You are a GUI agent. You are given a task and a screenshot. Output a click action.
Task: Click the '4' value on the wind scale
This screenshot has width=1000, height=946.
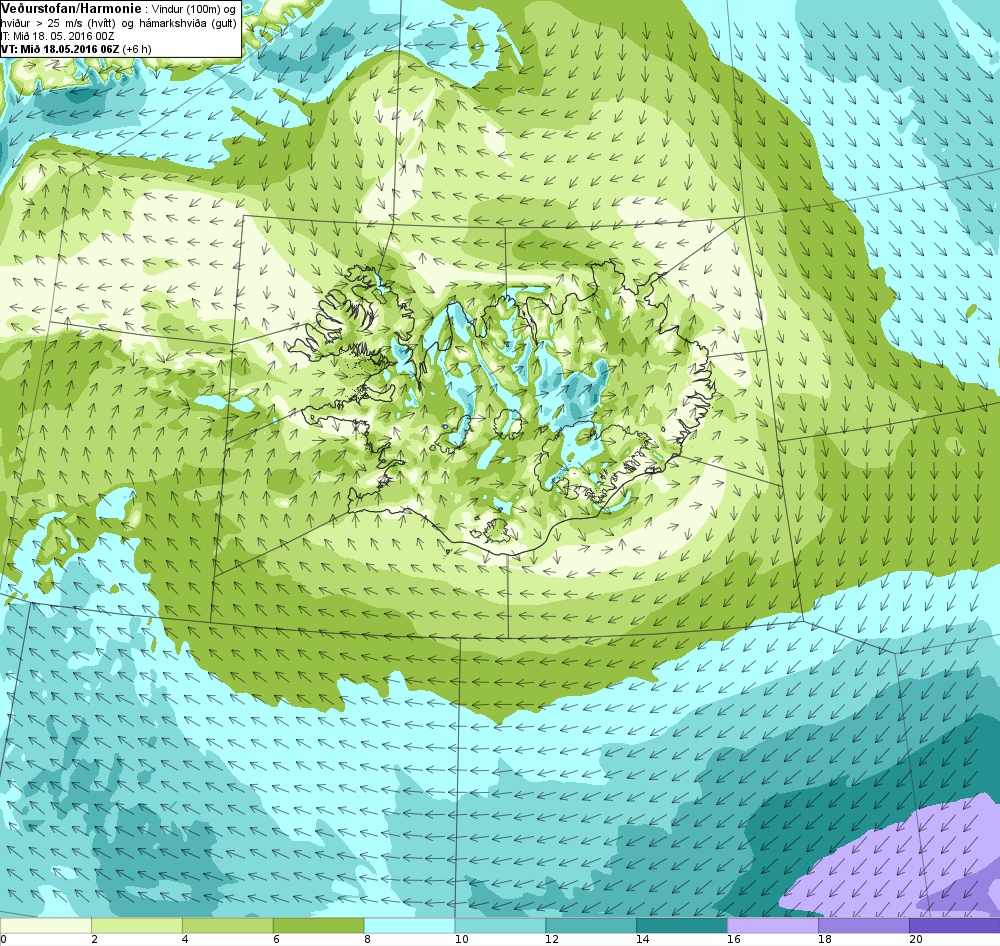click(185, 939)
